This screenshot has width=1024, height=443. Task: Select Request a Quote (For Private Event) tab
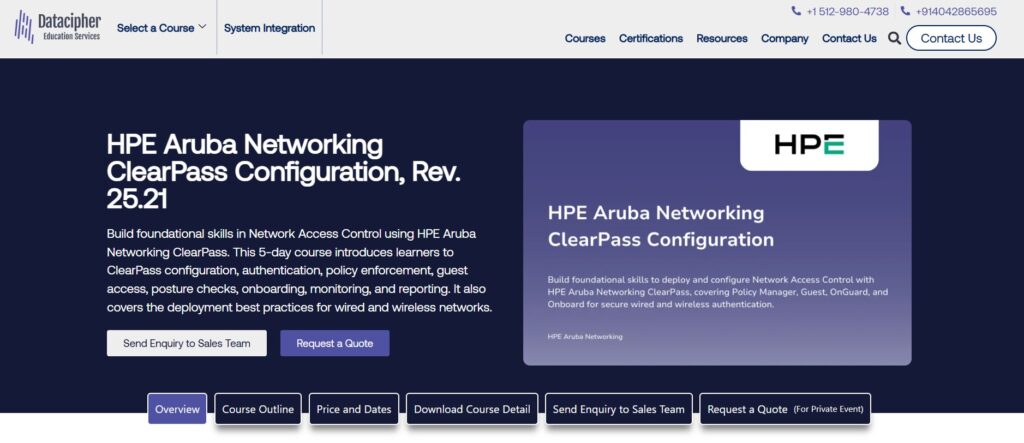[x=785, y=409]
